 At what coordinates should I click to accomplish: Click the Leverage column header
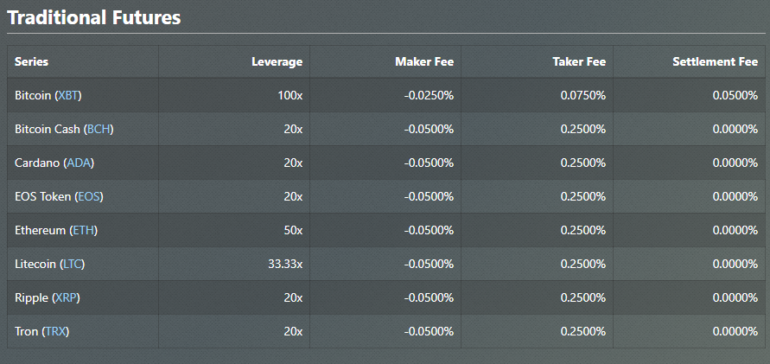pyautogui.click(x=277, y=62)
